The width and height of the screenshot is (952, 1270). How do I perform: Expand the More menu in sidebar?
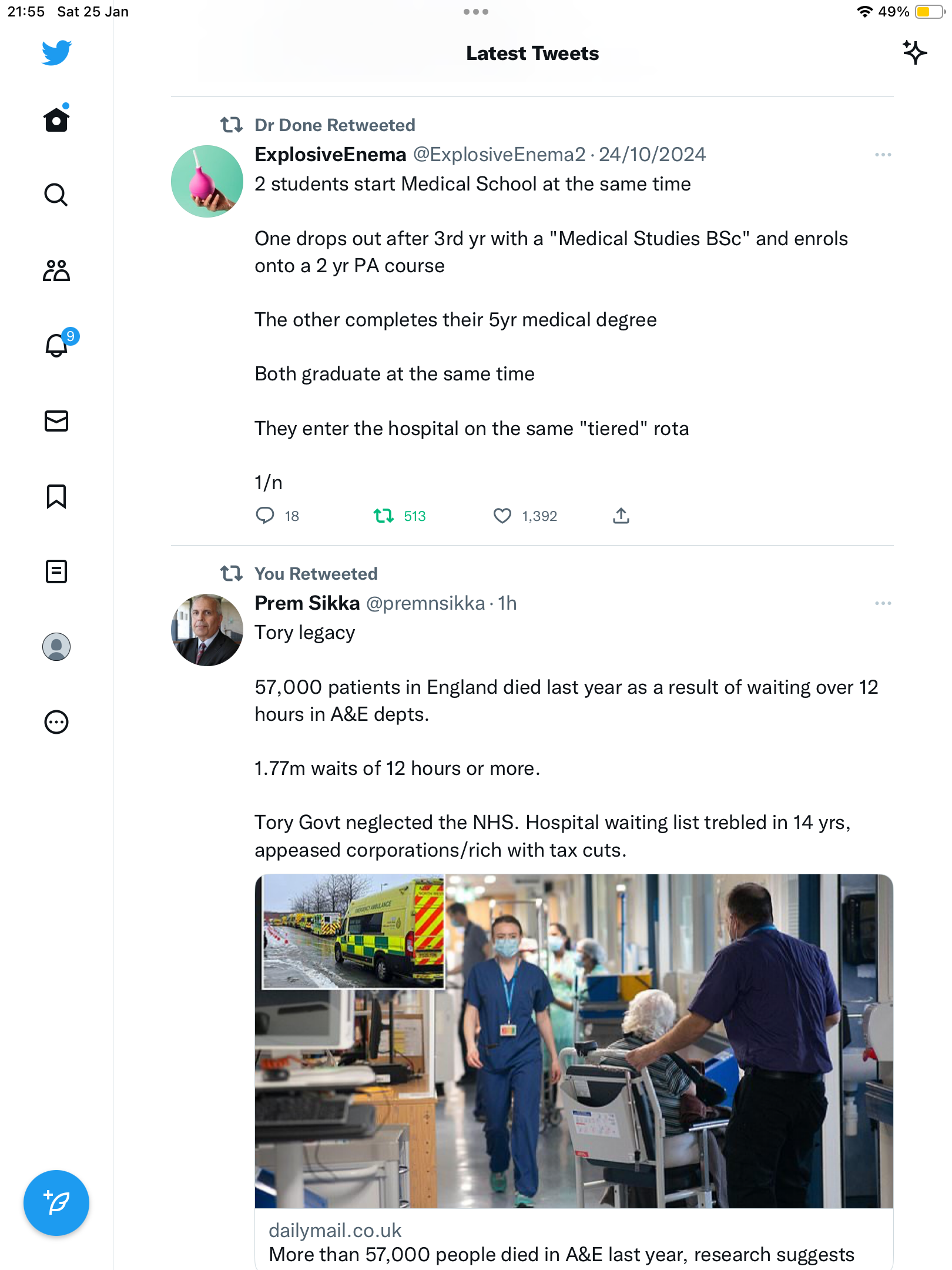pyautogui.click(x=56, y=722)
